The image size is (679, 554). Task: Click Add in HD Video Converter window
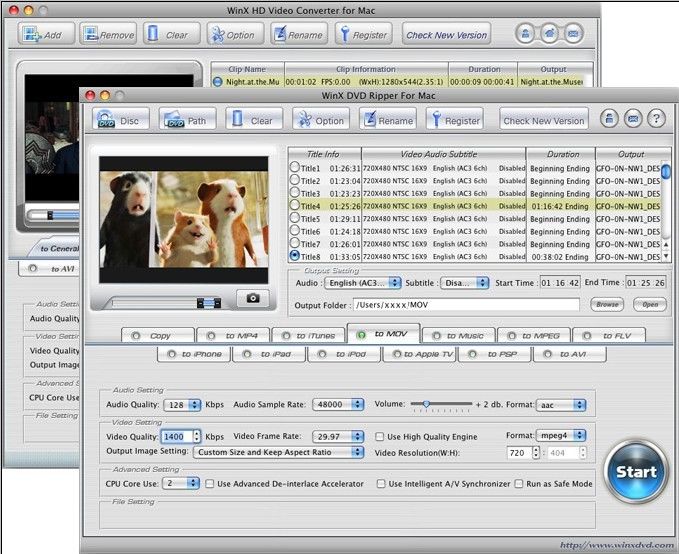46,34
